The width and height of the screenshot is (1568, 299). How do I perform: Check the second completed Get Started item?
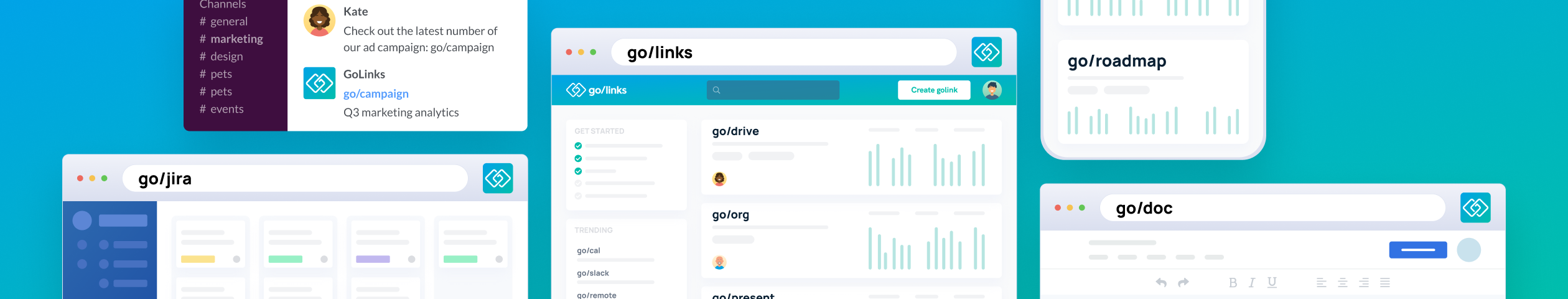coord(578,158)
